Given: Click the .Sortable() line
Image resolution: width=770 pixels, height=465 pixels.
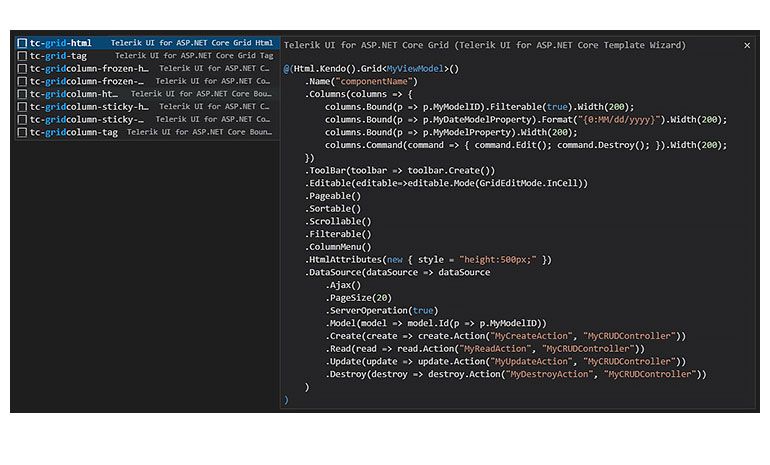Looking at the screenshot, I should point(332,209).
